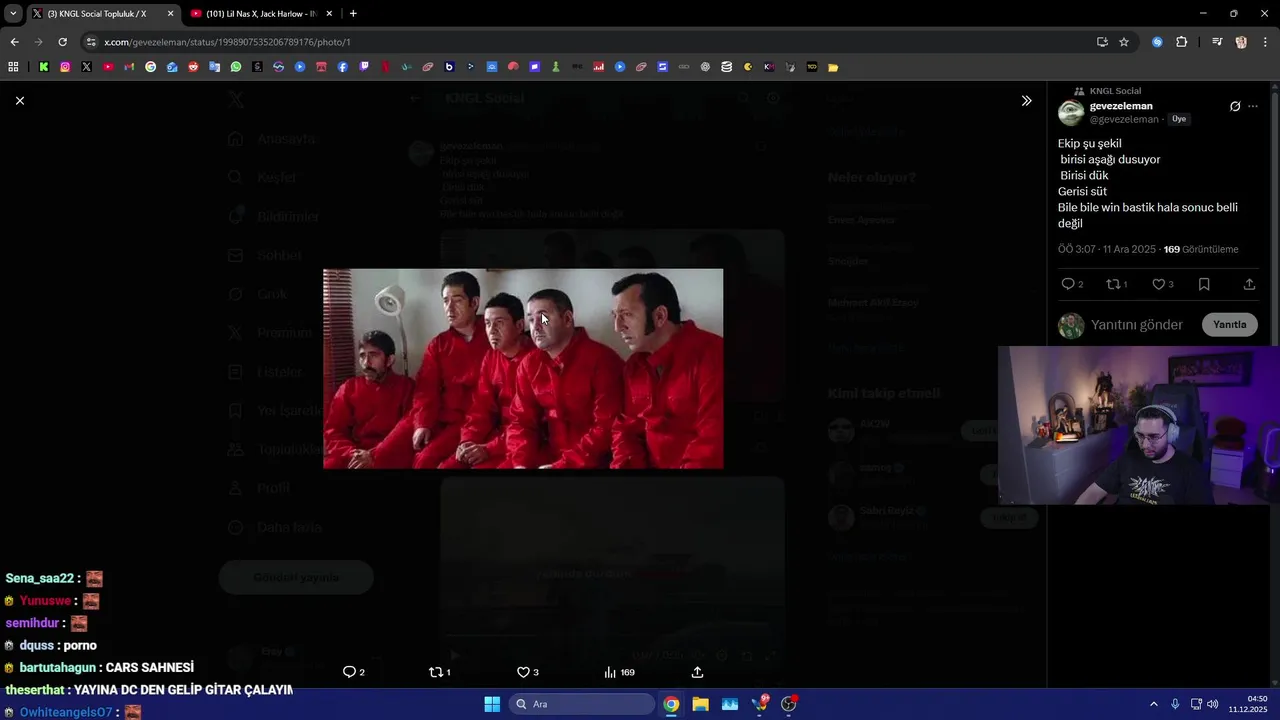This screenshot has width=1280, height=720.
Task: View site information icon in address bar
Action: pos(91,42)
